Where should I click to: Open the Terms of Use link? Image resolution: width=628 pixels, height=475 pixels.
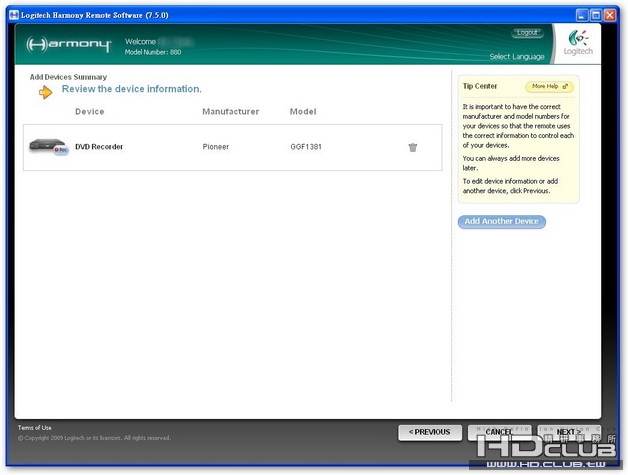click(x=34, y=428)
